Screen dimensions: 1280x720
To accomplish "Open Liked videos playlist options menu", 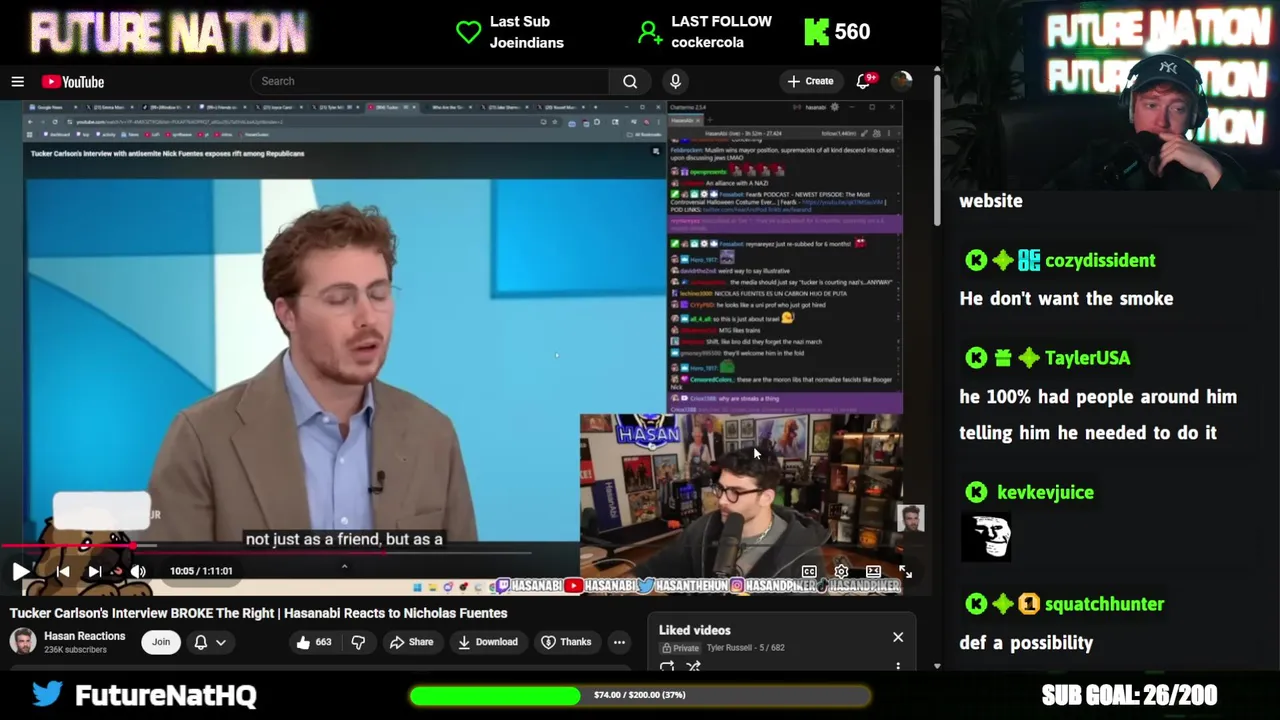I will tap(898, 666).
